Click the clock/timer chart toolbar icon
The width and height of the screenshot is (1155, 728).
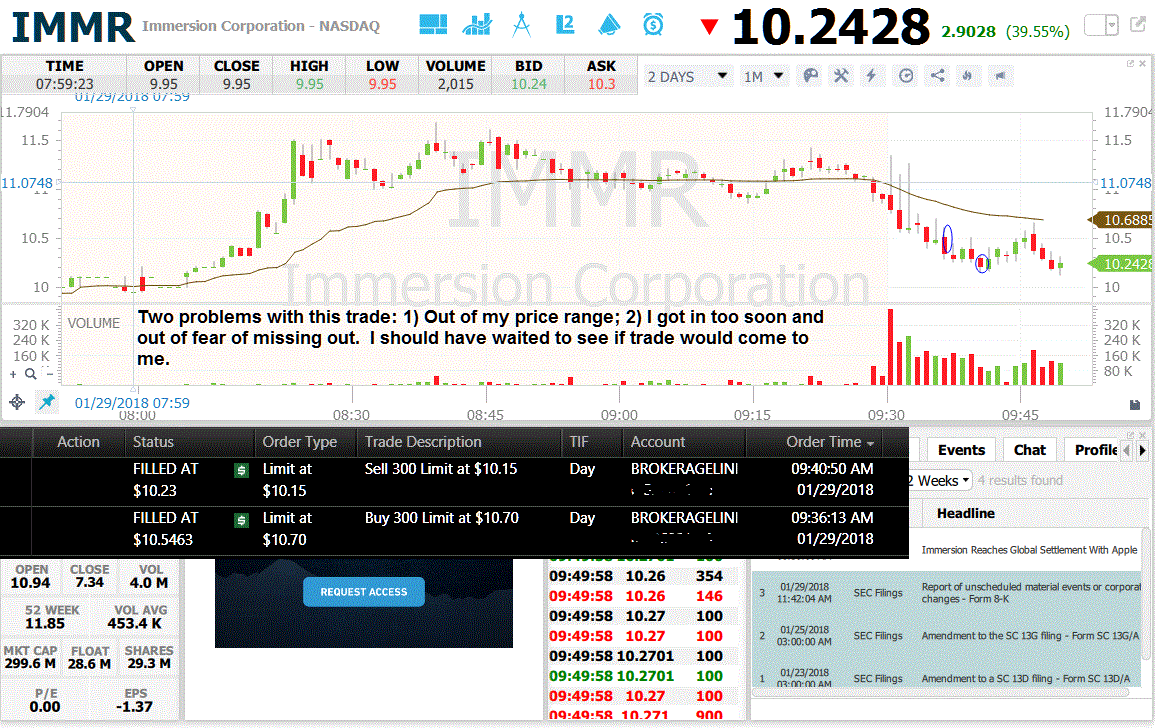point(906,75)
